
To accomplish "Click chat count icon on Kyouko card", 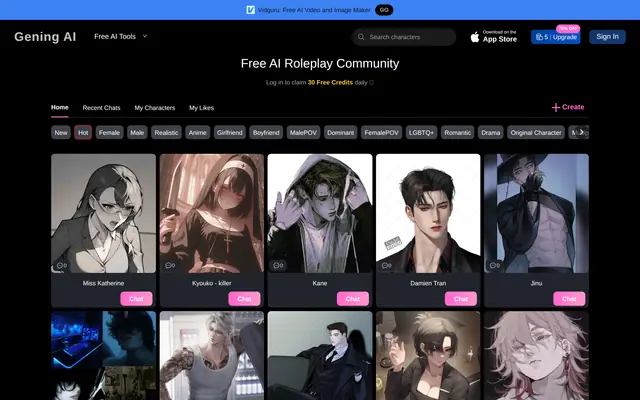I will tap(170, 265).
